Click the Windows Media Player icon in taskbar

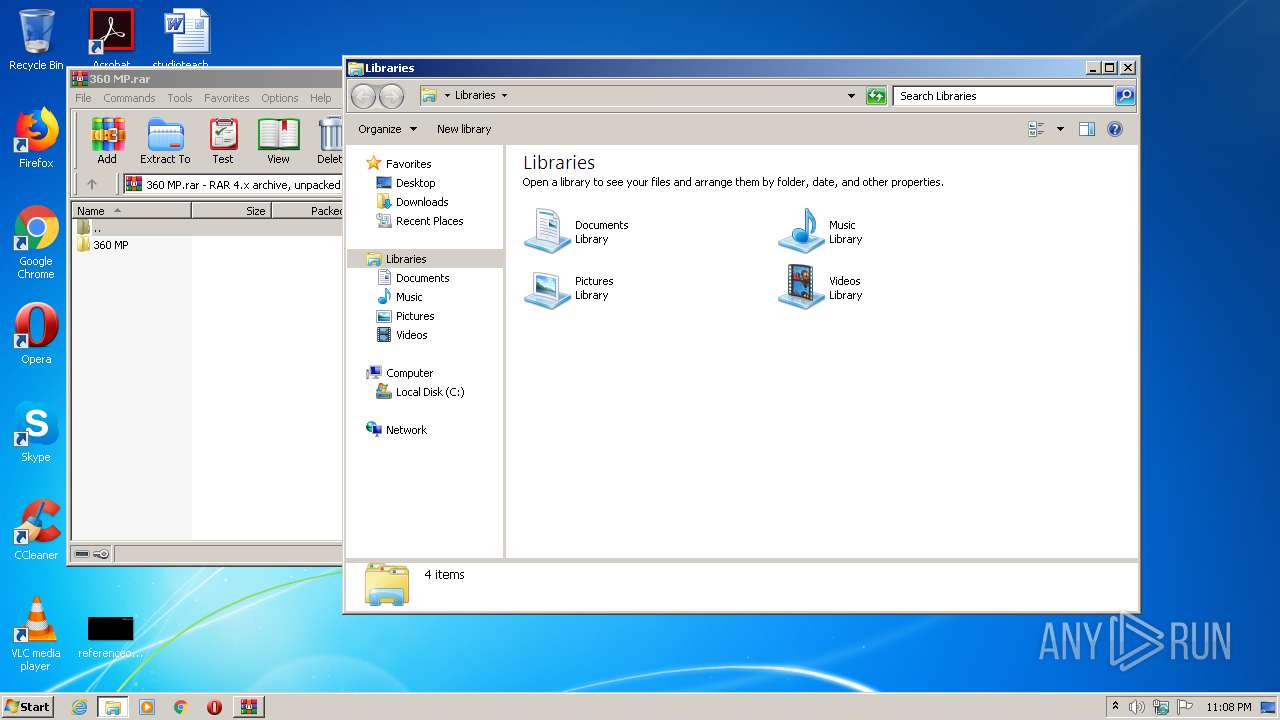[x=147, y=707]
